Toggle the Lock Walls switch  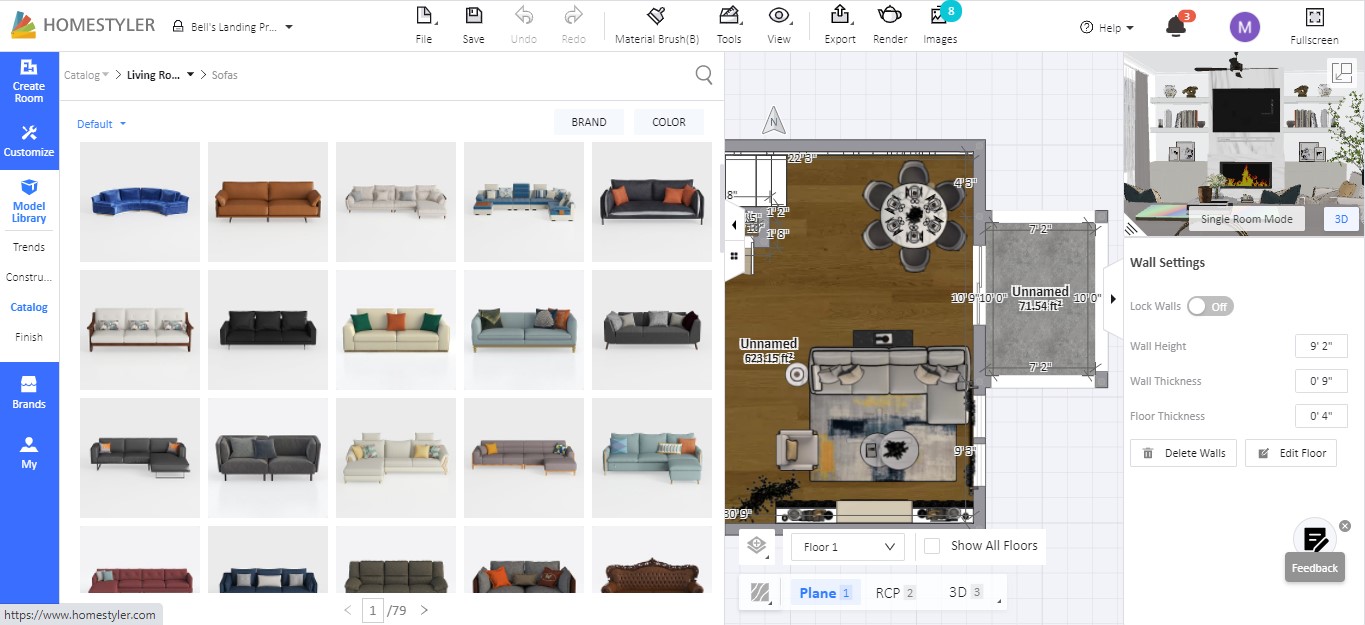[1210, 307]
